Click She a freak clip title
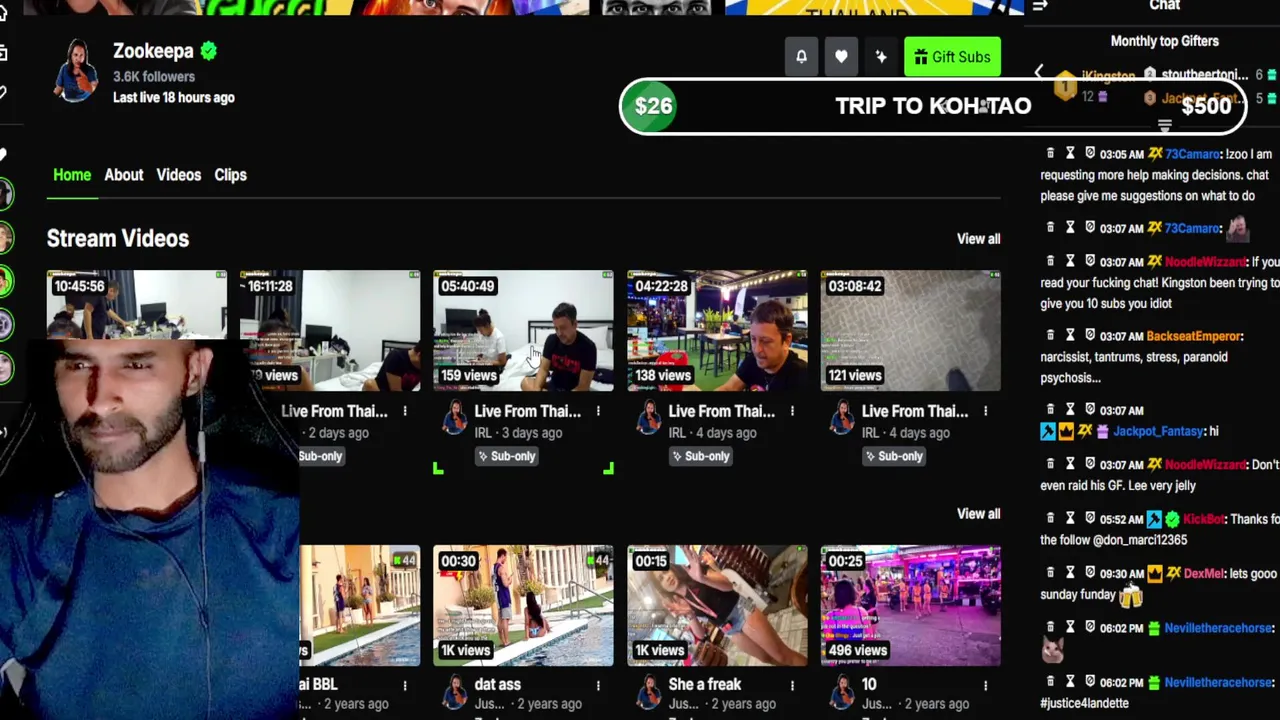 click(x=705, y=685)
